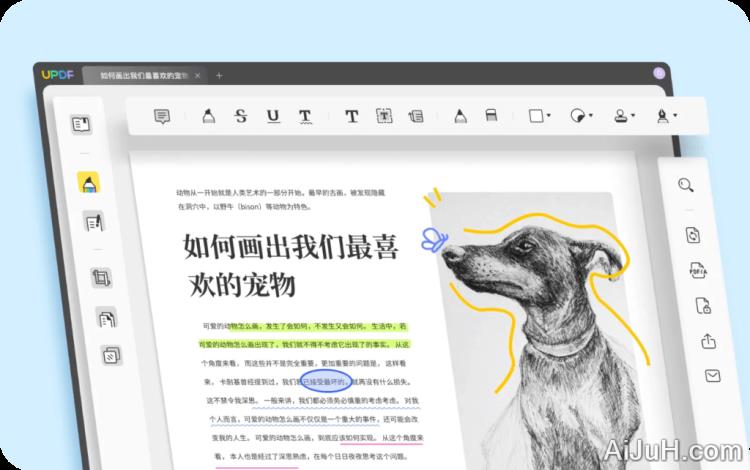
Task: Switch to reader mode in left sidebar
Action: coord(81,125)
